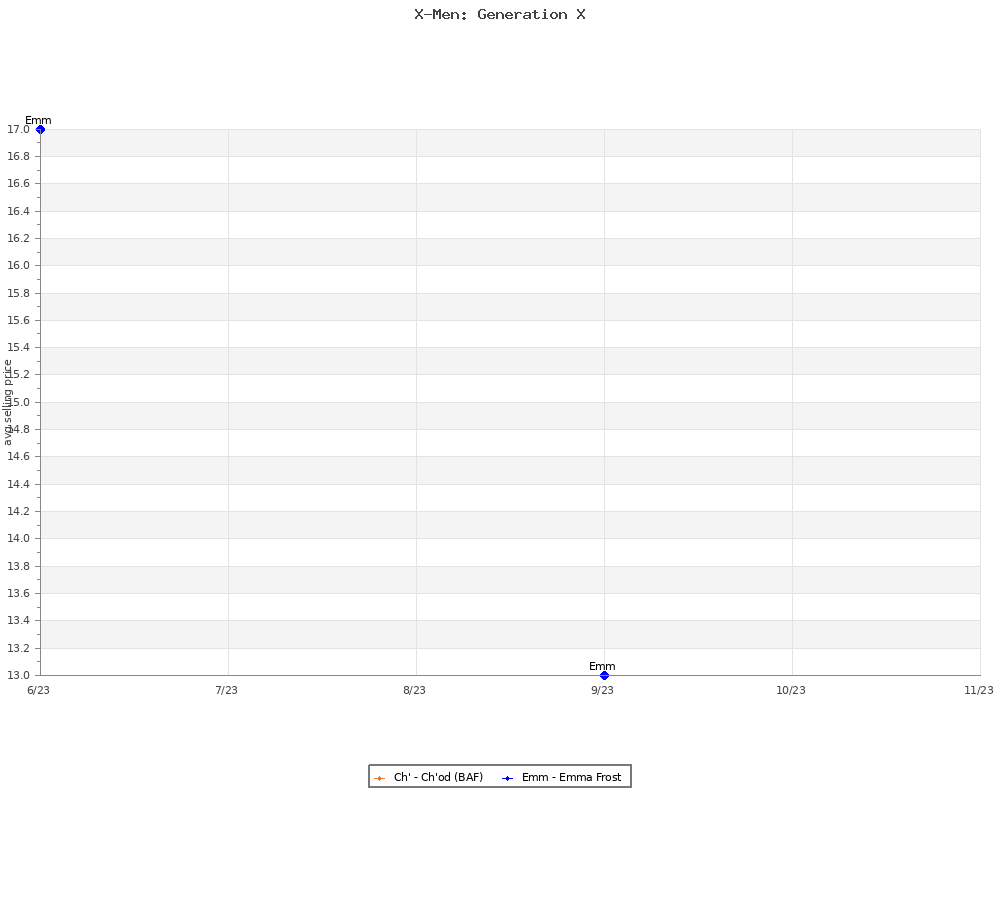
Task: Click y-axis value 15.6
Action: [18, 320]
